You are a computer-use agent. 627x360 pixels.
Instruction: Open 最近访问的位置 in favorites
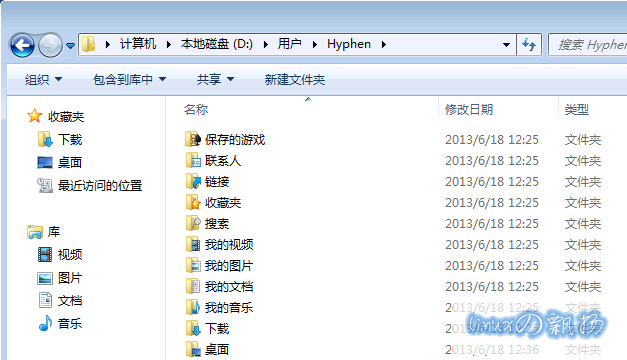[x=90, y=186]
